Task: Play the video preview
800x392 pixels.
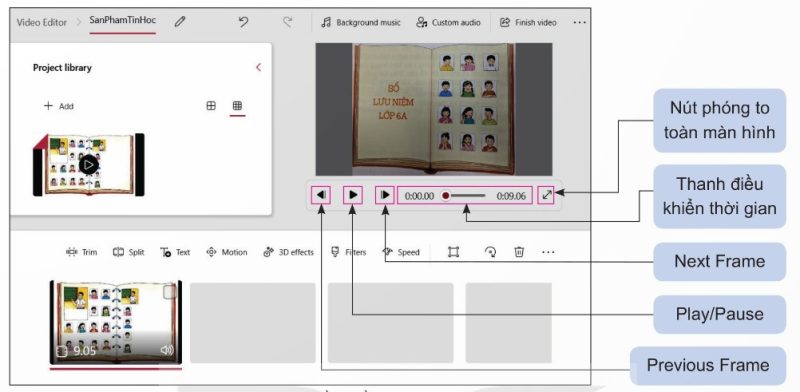Action: tap(353, 195)
